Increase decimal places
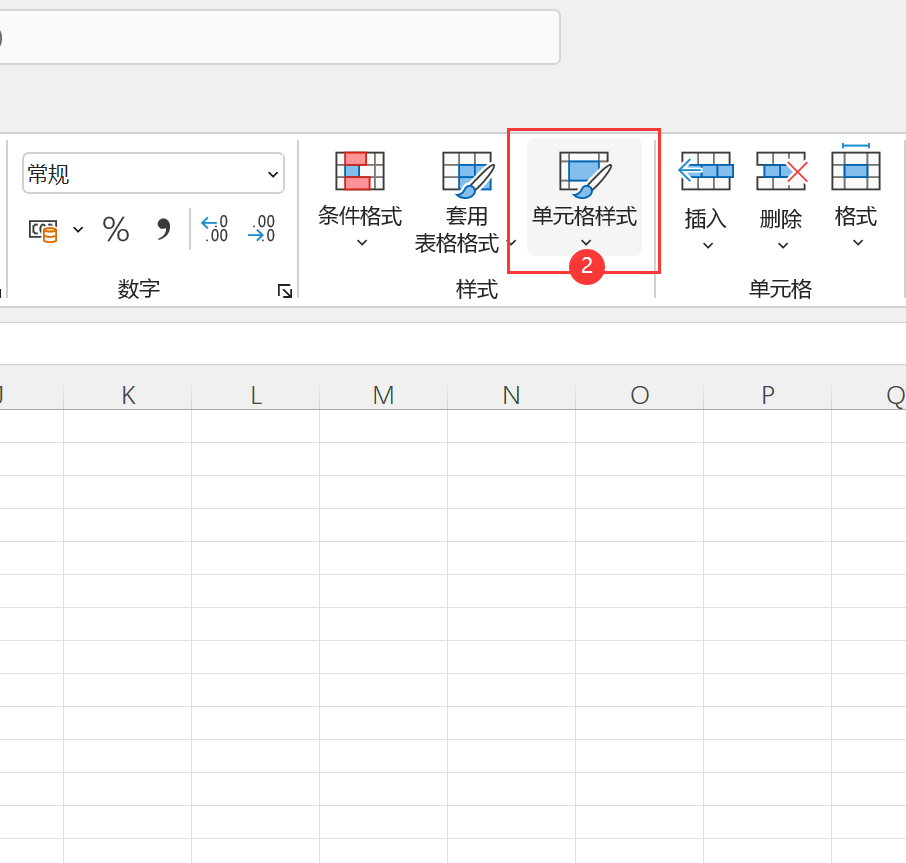 click(214, 229)
